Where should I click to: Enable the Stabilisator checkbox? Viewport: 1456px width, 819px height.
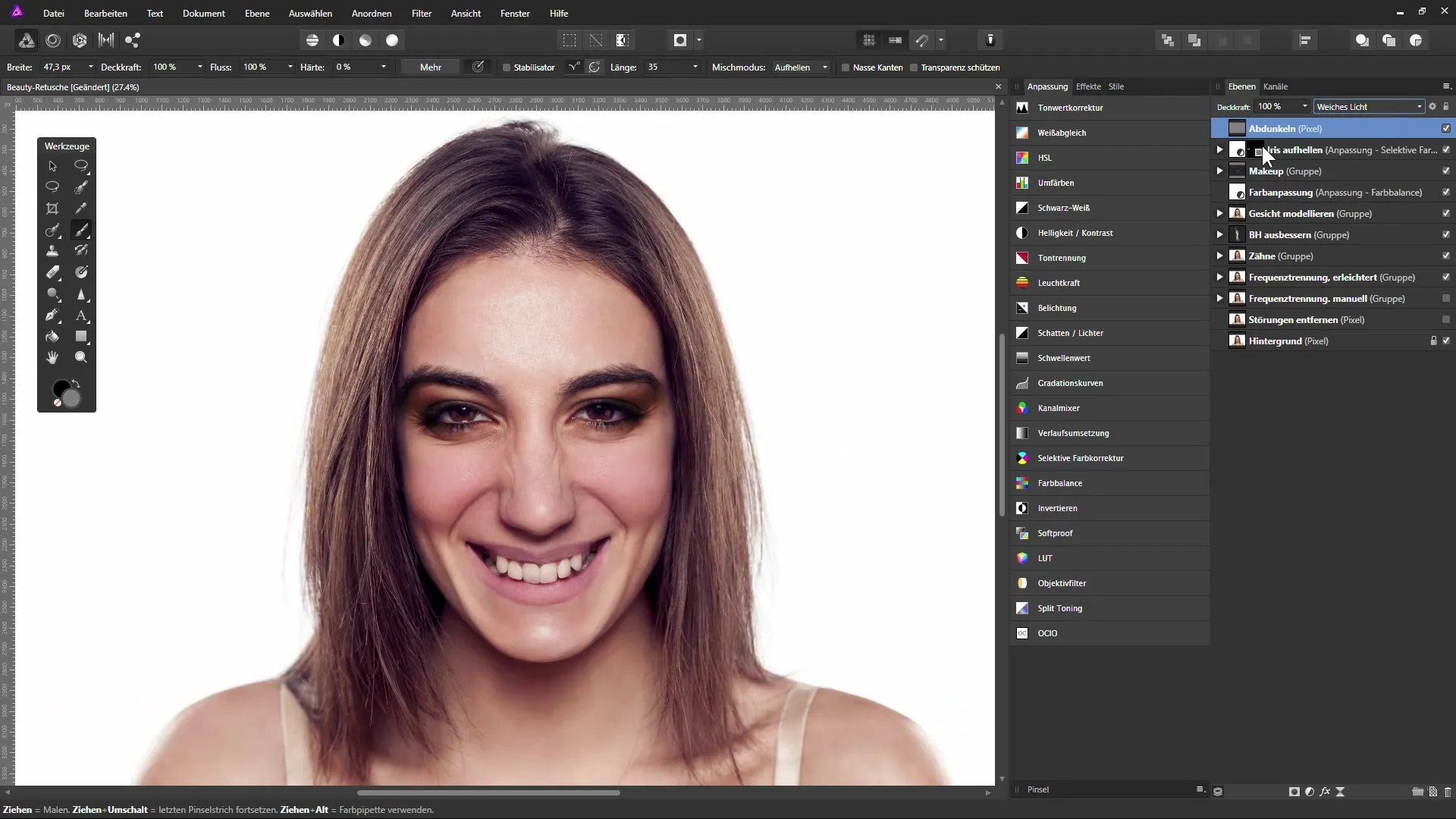click(x=507, y=67)
